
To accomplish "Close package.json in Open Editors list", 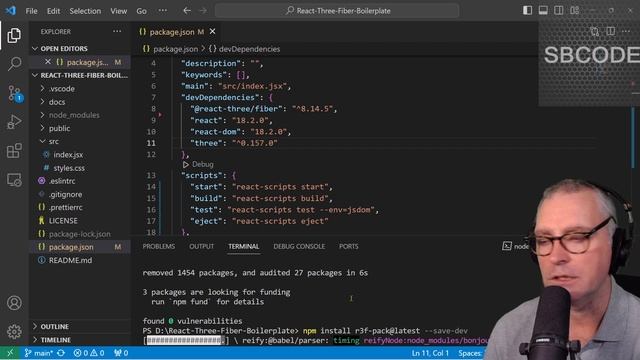I will click(48, 62).
